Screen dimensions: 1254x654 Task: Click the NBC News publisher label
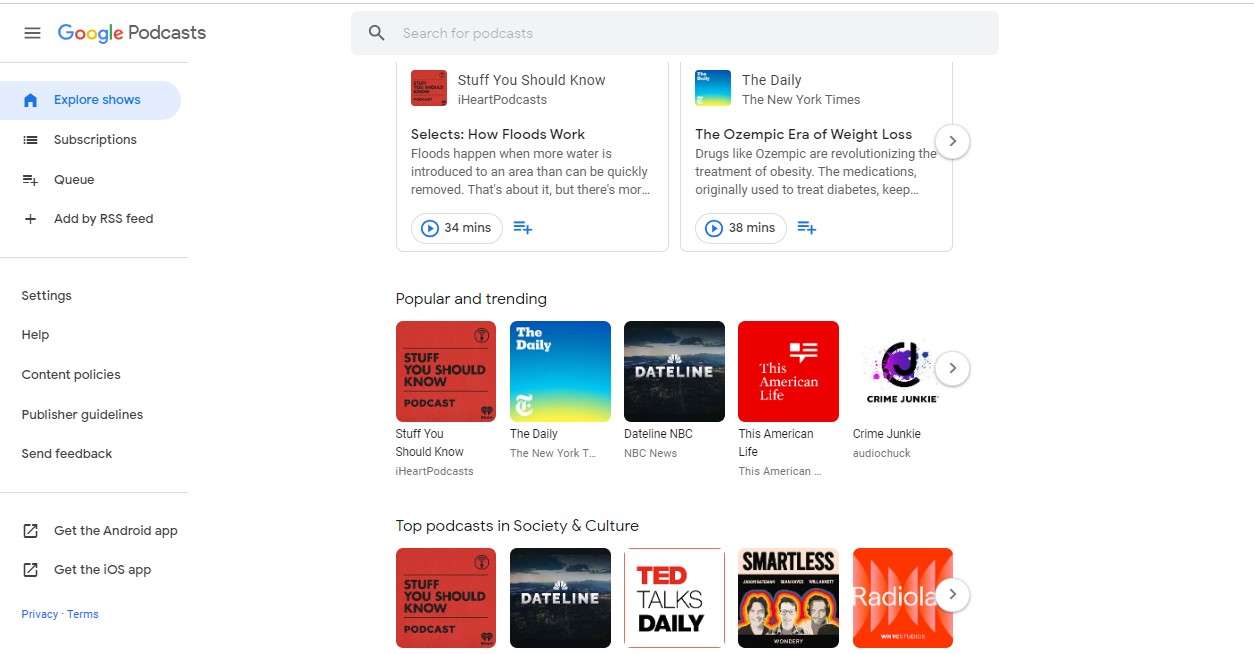[x=650, y=453]
